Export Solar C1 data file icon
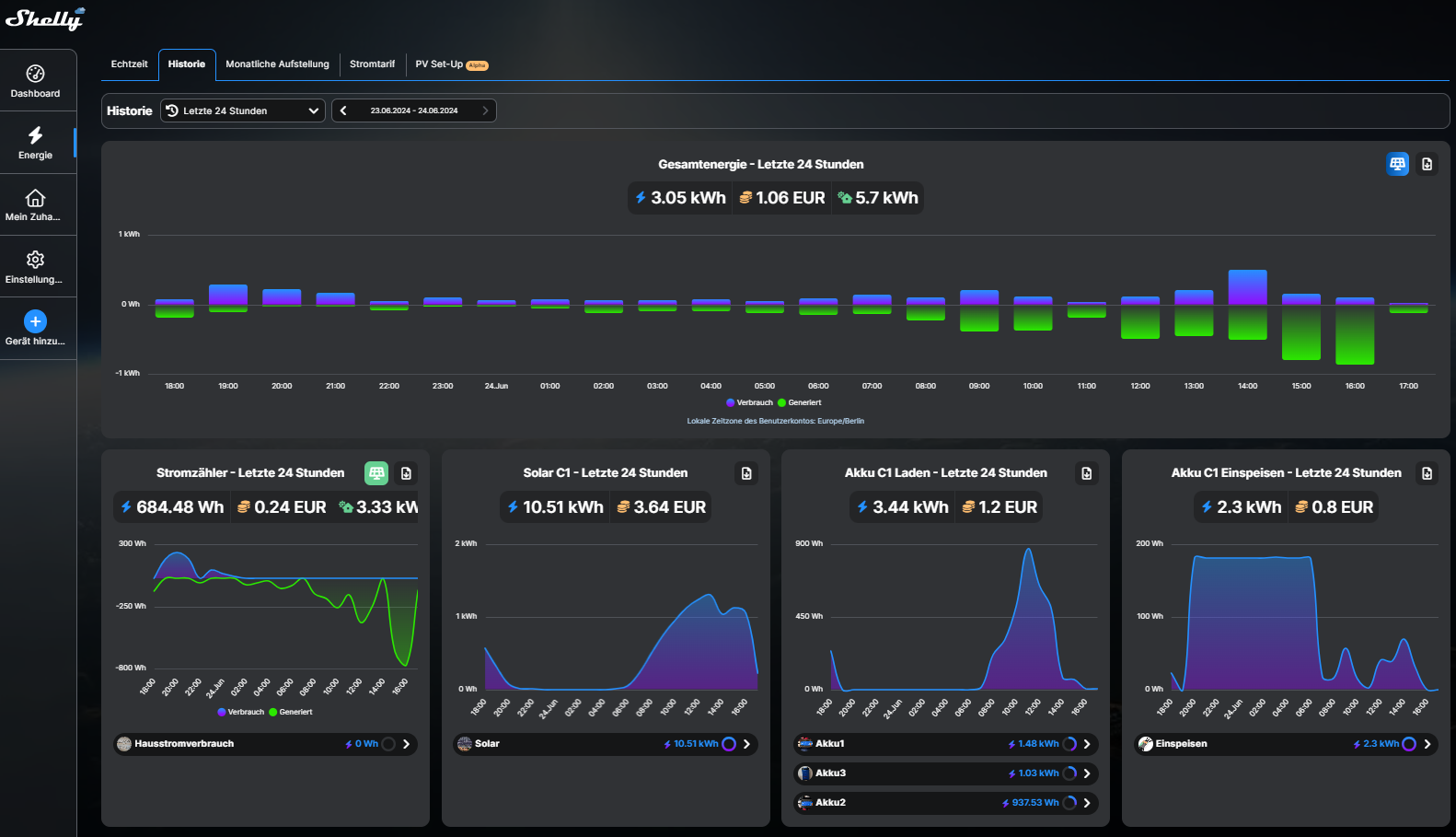This screenshot has width=1456, height=837. pyautogui.click(x=746, y=473)
